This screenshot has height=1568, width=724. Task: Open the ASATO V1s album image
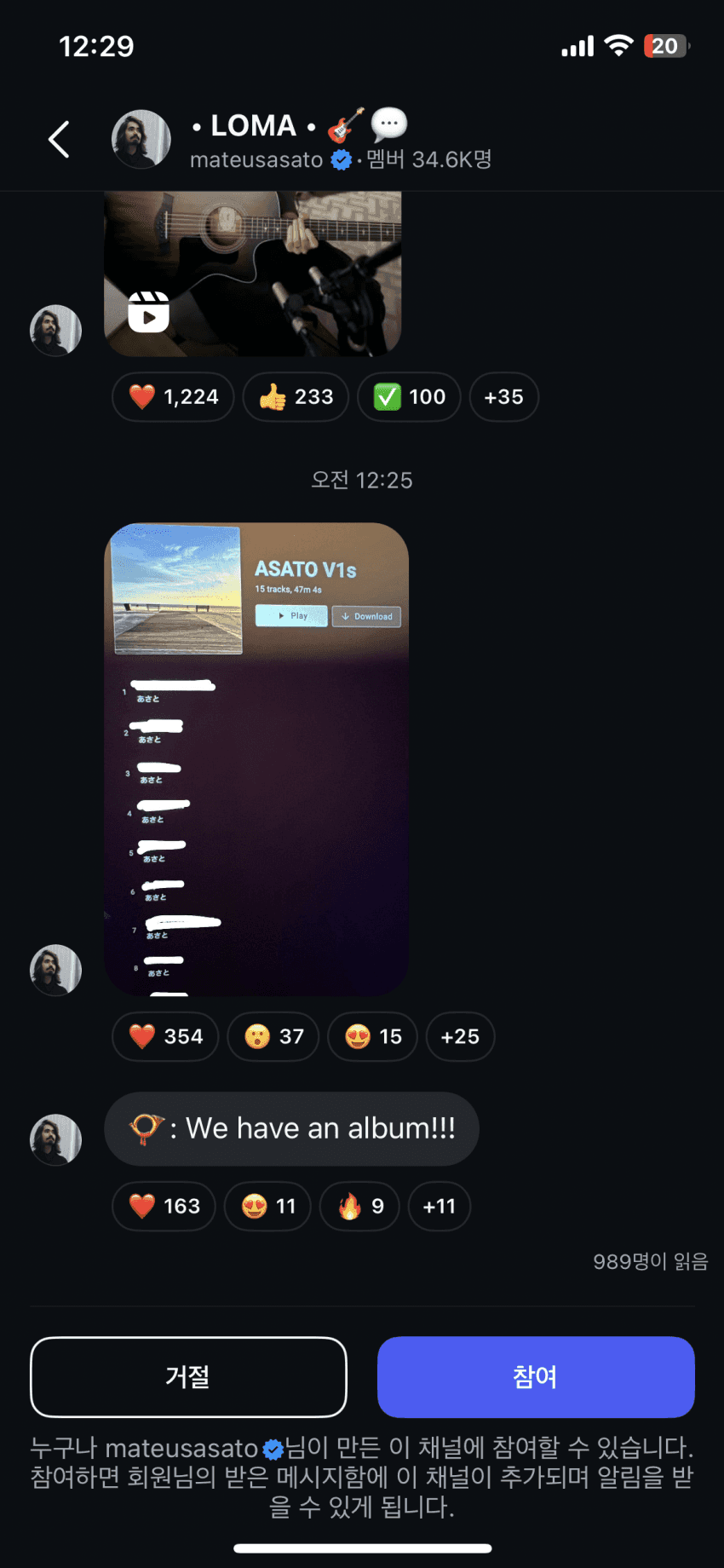256,759
